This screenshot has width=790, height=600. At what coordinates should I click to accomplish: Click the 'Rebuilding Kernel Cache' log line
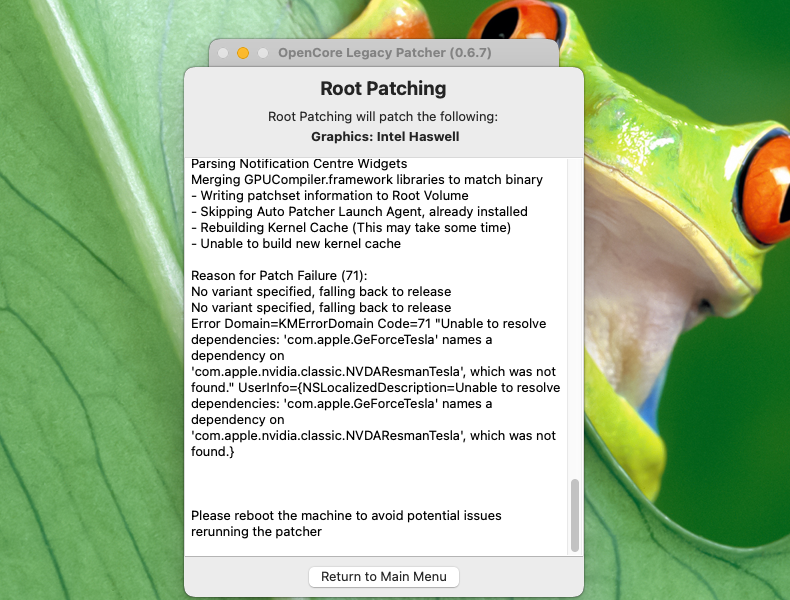[x=351, y=228]
